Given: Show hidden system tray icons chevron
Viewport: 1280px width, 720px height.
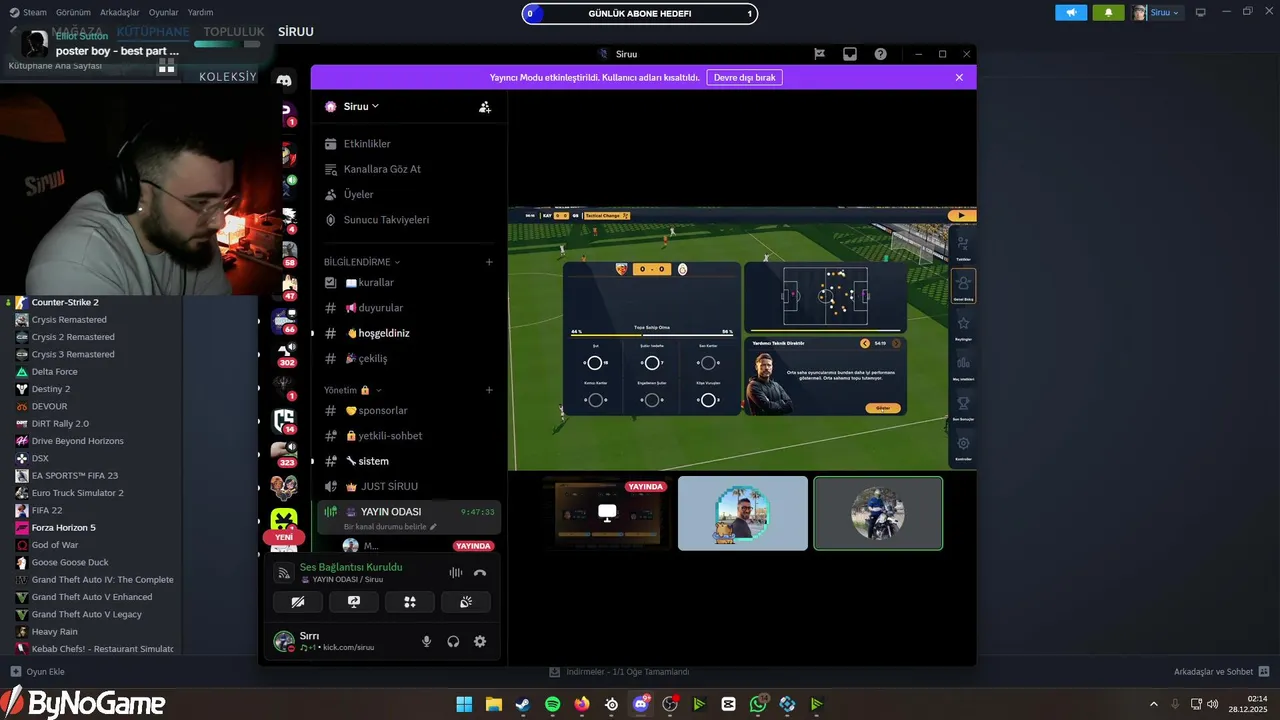Looking at the screenshot, I should click(x=1154, y=704).
